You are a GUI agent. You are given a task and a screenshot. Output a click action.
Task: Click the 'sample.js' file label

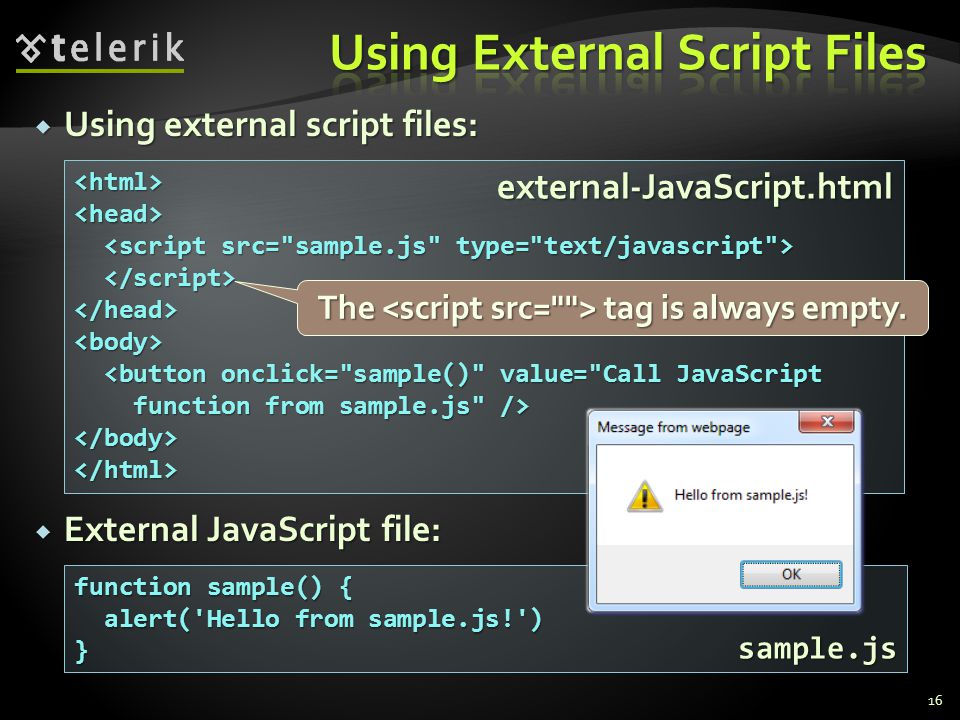point(817,649)
